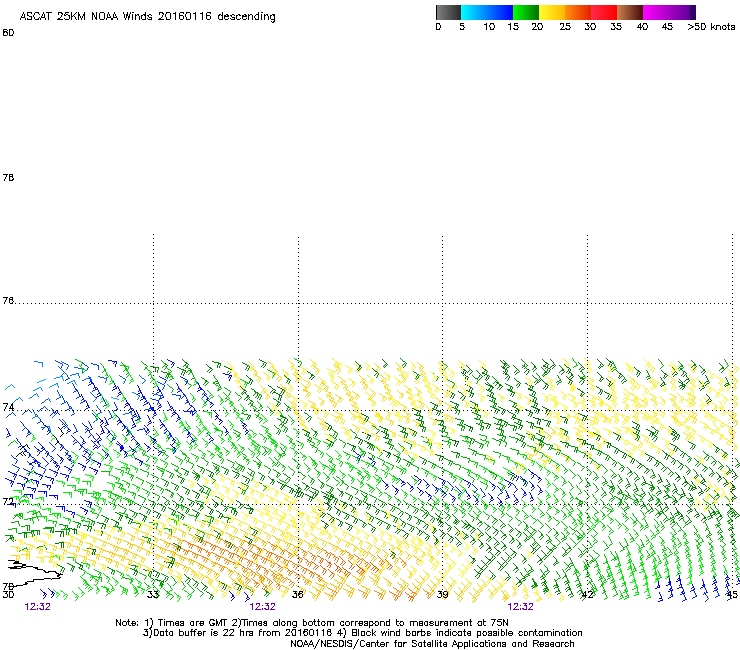Click the 'NOAA/NESDIS/Center for Satellite Applications and Research' credit
Image resolution: width=740 pixels, height=650 pixels.
coord(432,644)
